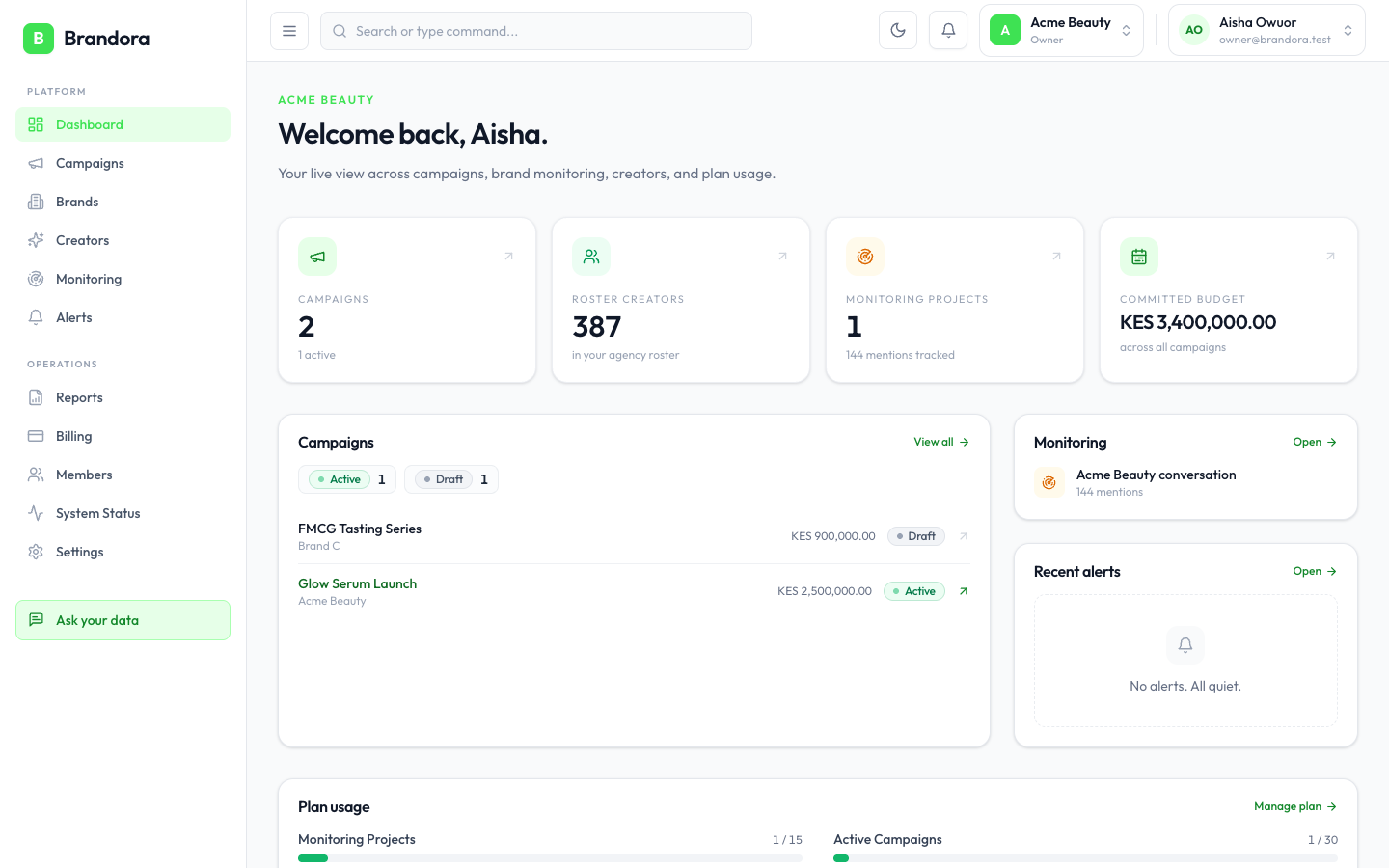Screen dimensions: 1389x868
Task: Open the Acme Beauty workspace switcher
Action: click(x=1061, y=30)
